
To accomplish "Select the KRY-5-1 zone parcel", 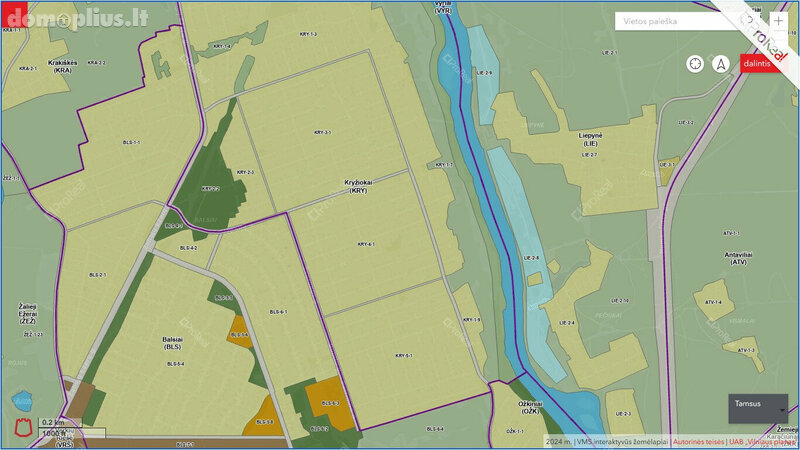I will click(404, 356).
